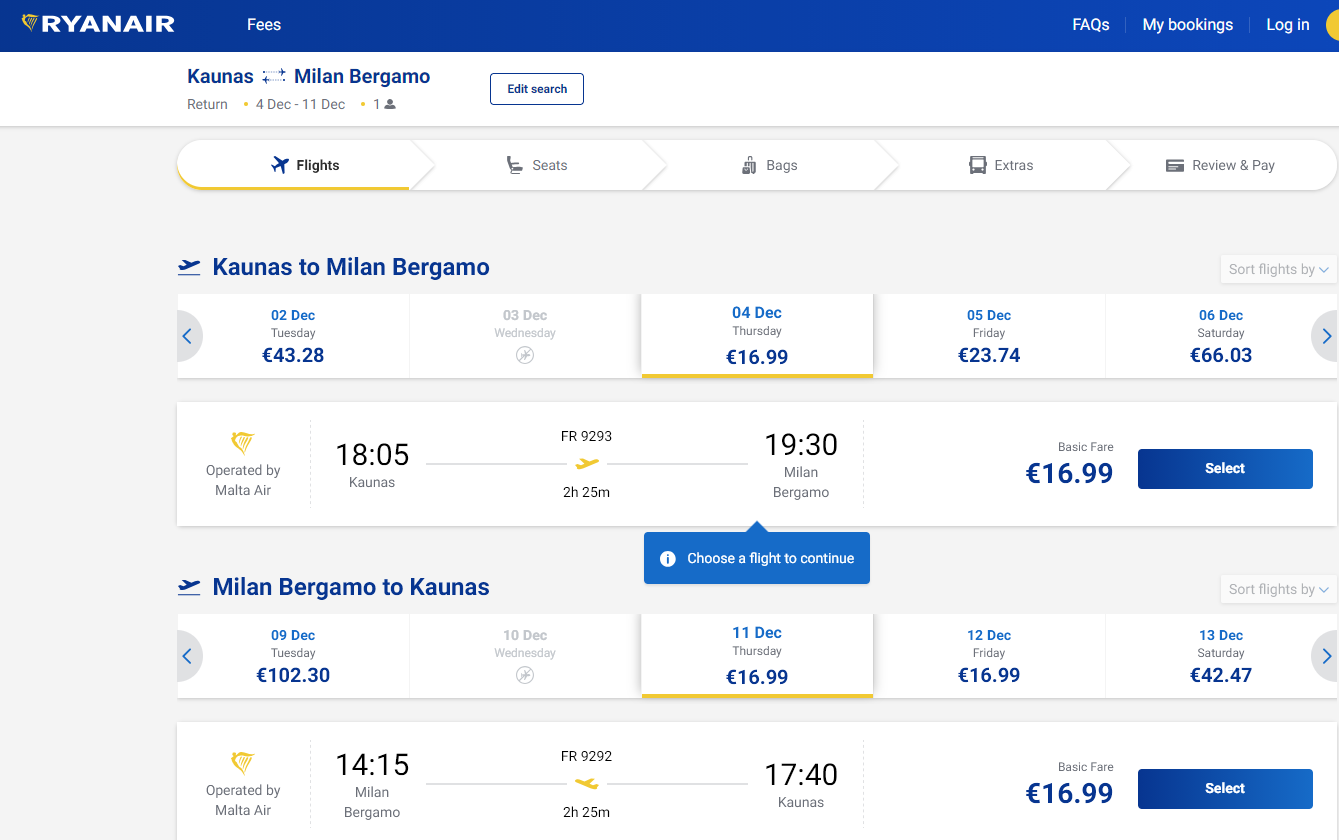Click the bag icon in the Bags step
The image size is (1339, 840).
(748, 164)
